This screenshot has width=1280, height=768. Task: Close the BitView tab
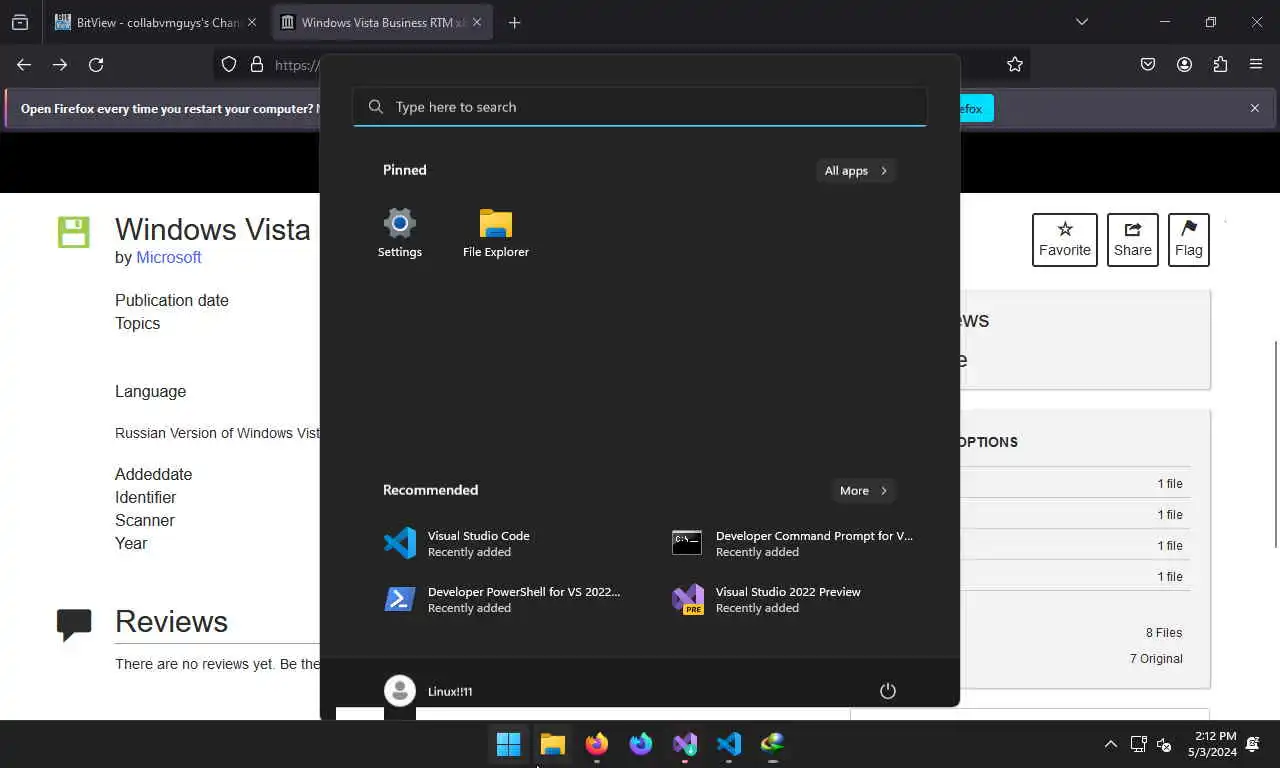click(x=251, y=22)
